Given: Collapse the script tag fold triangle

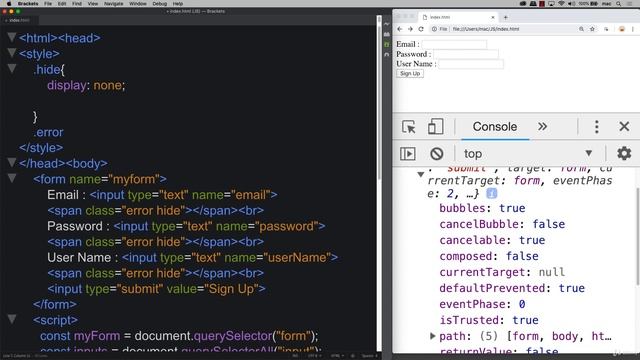Looking at the screenshot, I should [12, 319].
